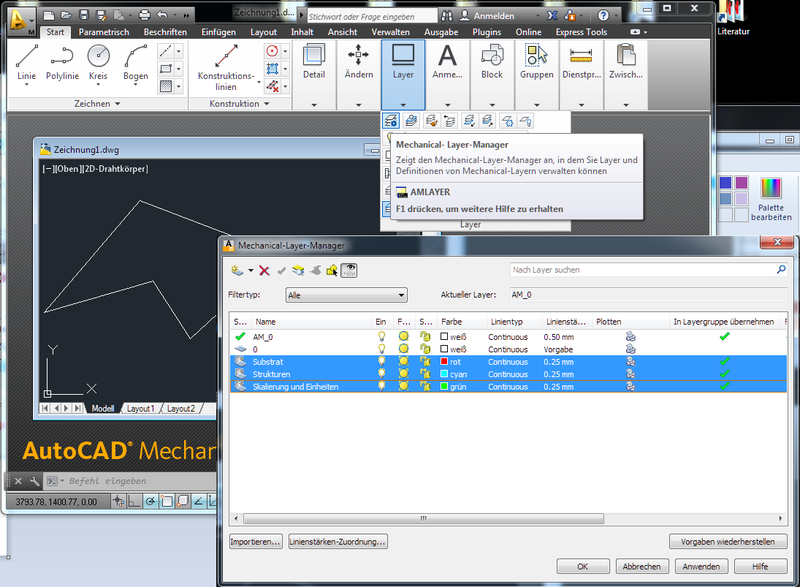Click the yellow layer group icon in Layer-Manager toolbar
The height and width of the screenshot is (587, 800).
tap(298, 270)
